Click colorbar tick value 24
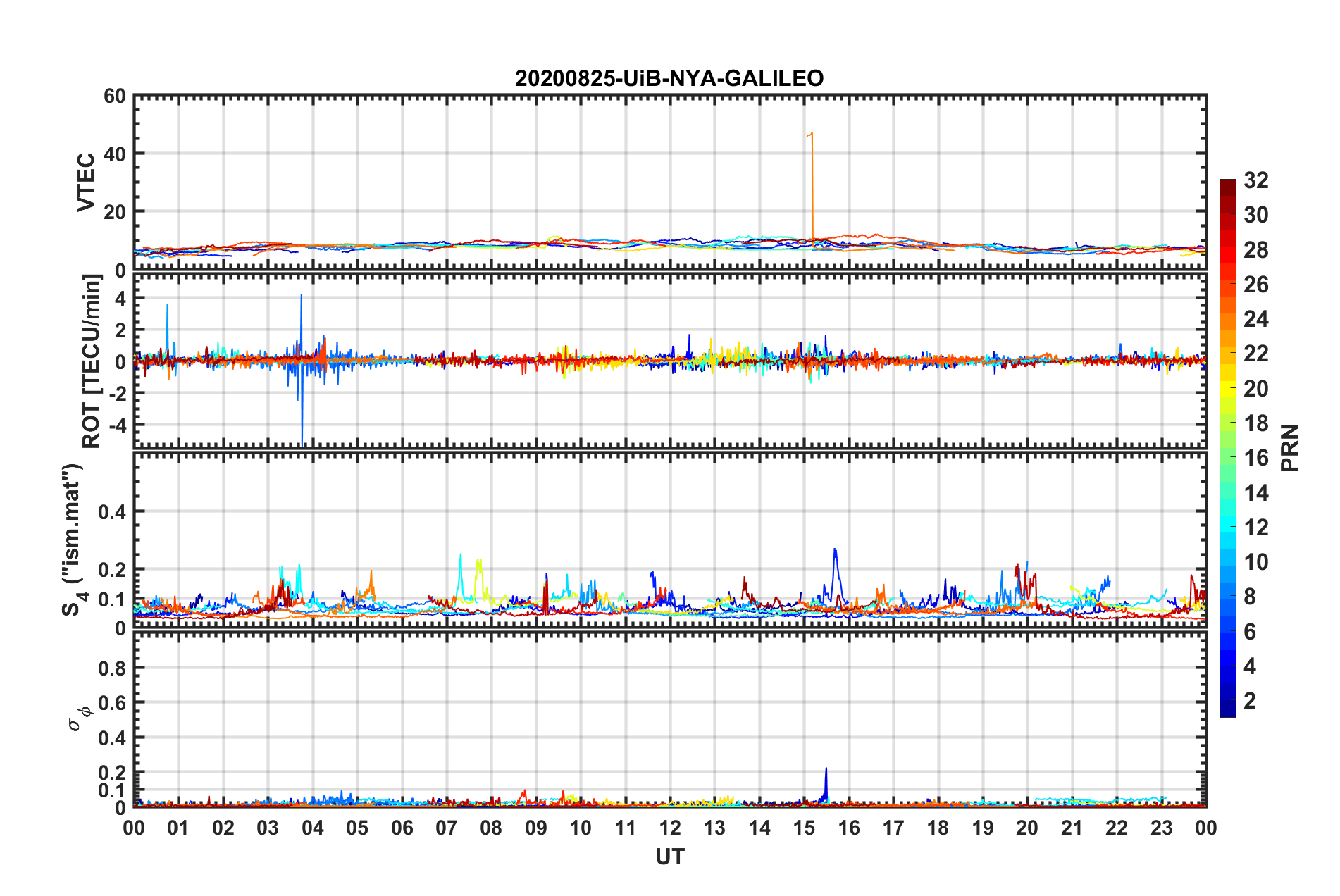 pyautogui.click(x=1255, y=319)
